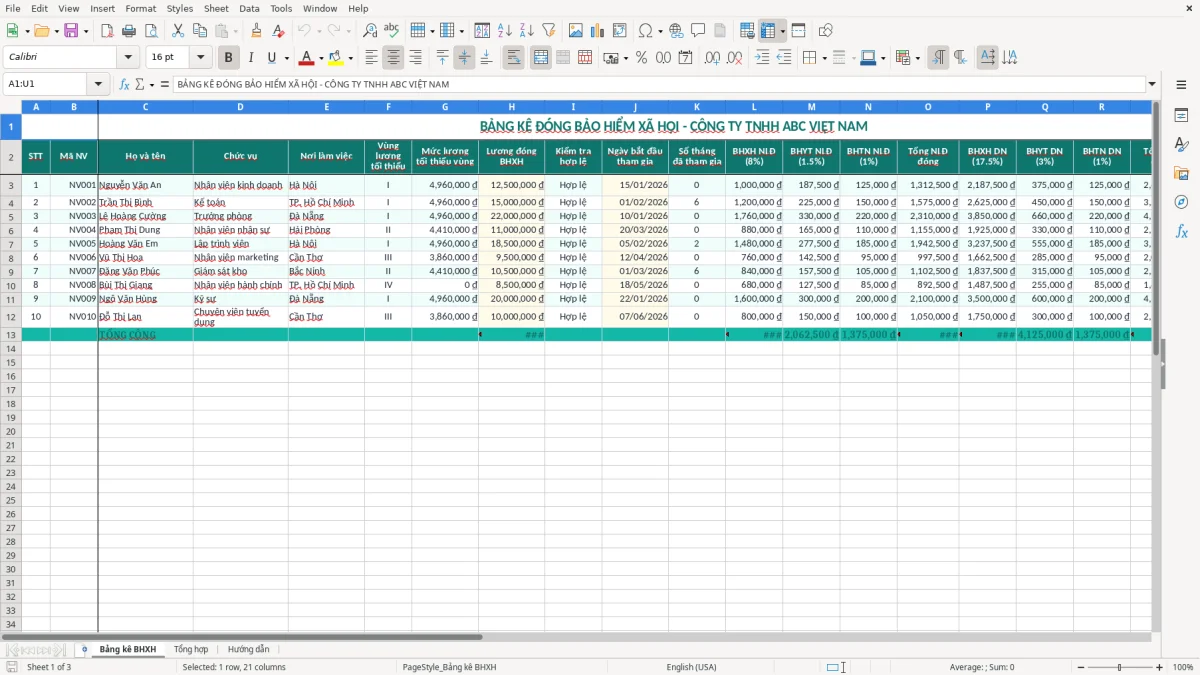This screenshot has height=675, width=1200.
Task: Click PageStyle_Bảng kê BHXH status entry
Action: (x=449, y=667)
